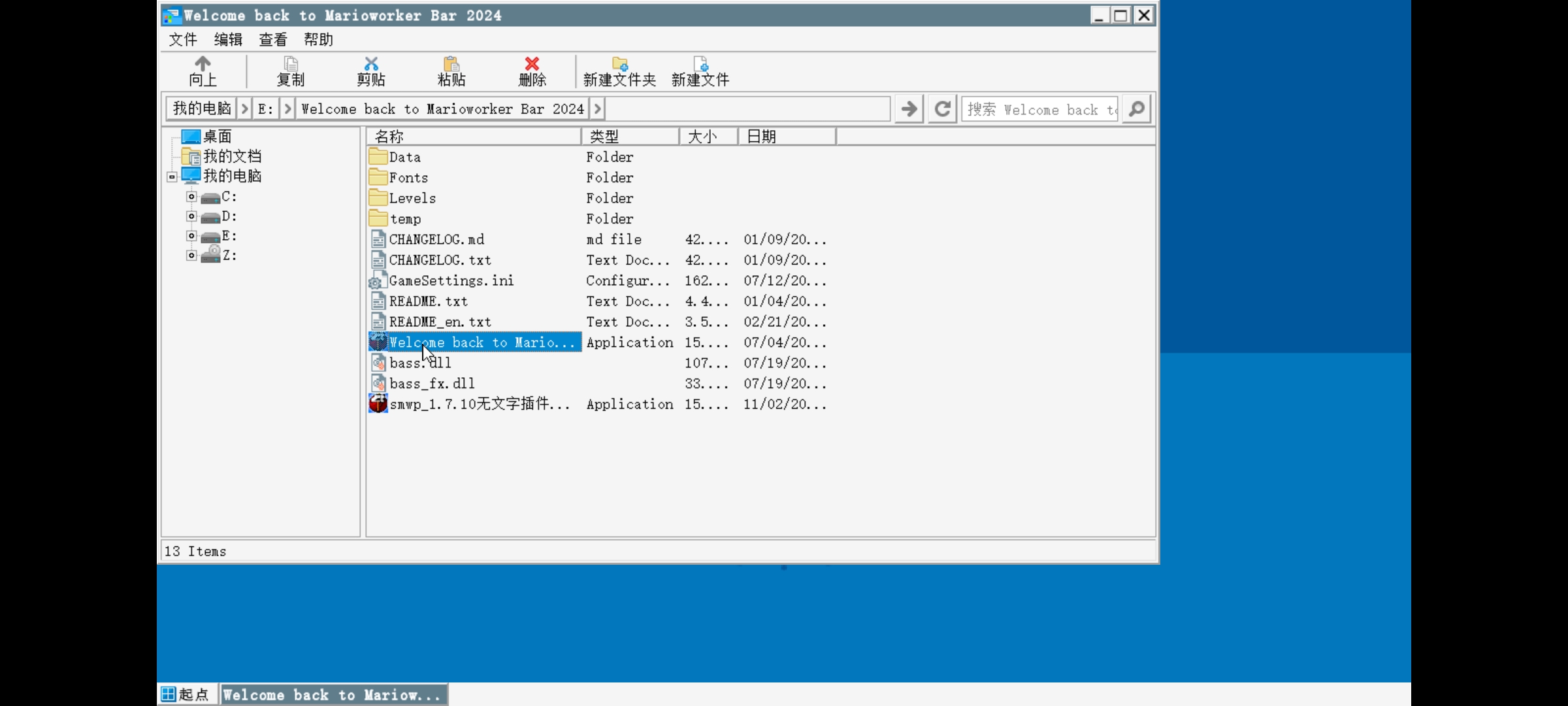Select the C: drive in tree
This screenshot has width=1568, height=706.
(229, 196)
